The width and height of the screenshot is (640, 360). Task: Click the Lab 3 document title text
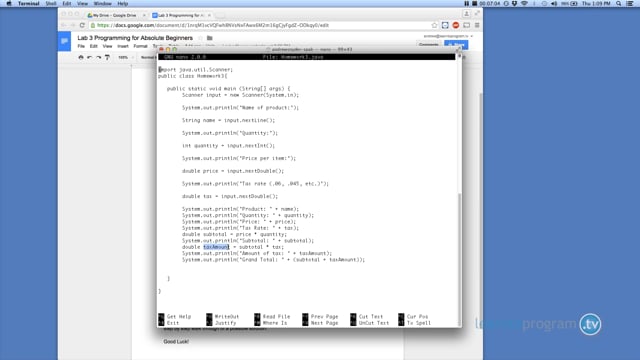[135, 38]
